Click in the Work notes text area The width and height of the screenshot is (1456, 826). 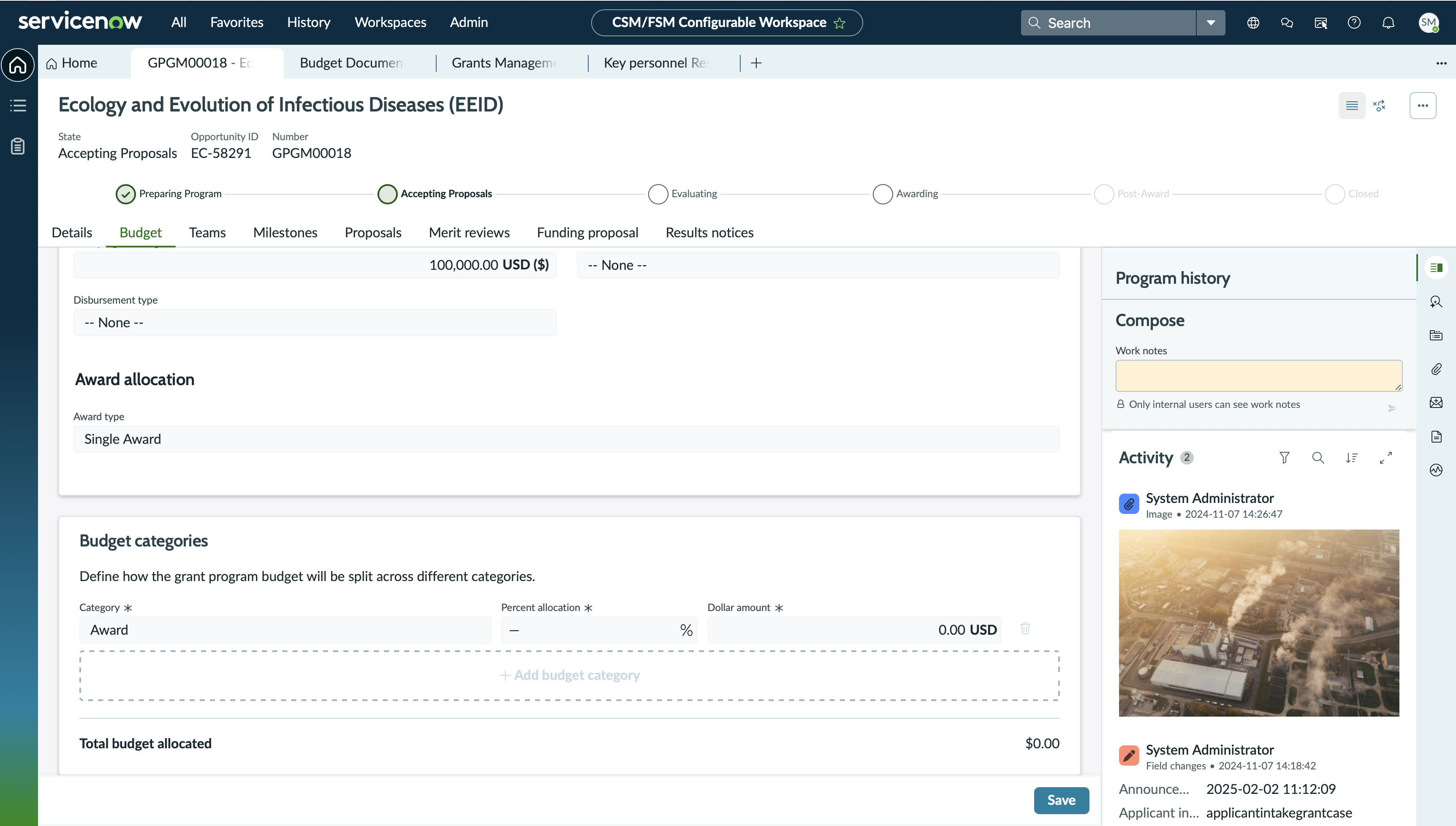(1259, 375)
